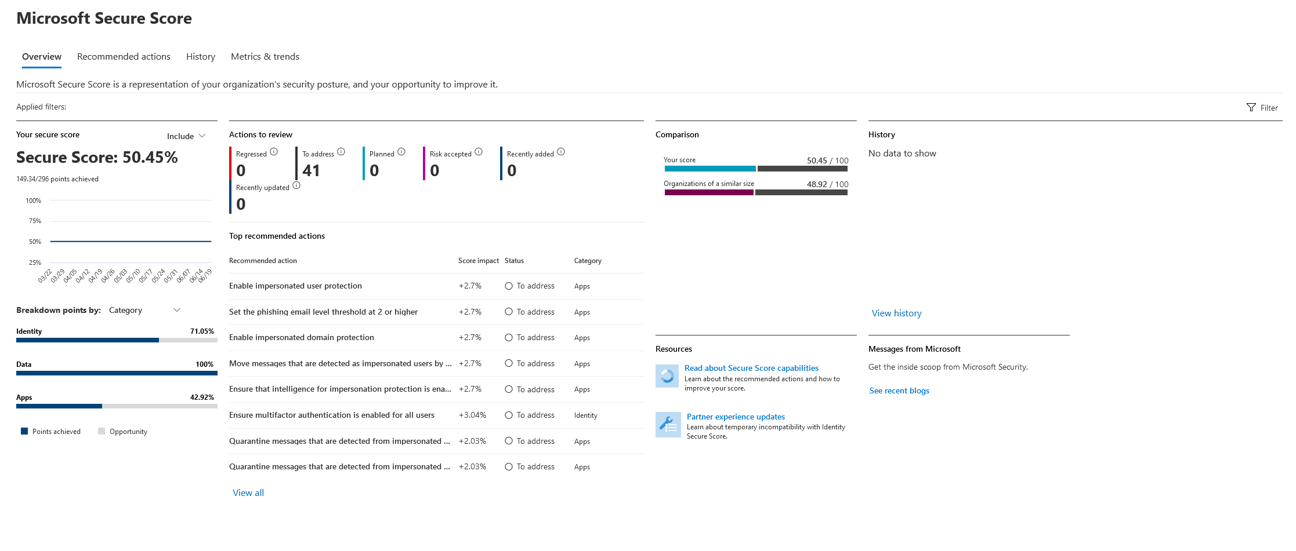Open Move messages detected as impersonated users action
This screenshot has height=551, width=1296.
tap(340, 364)
